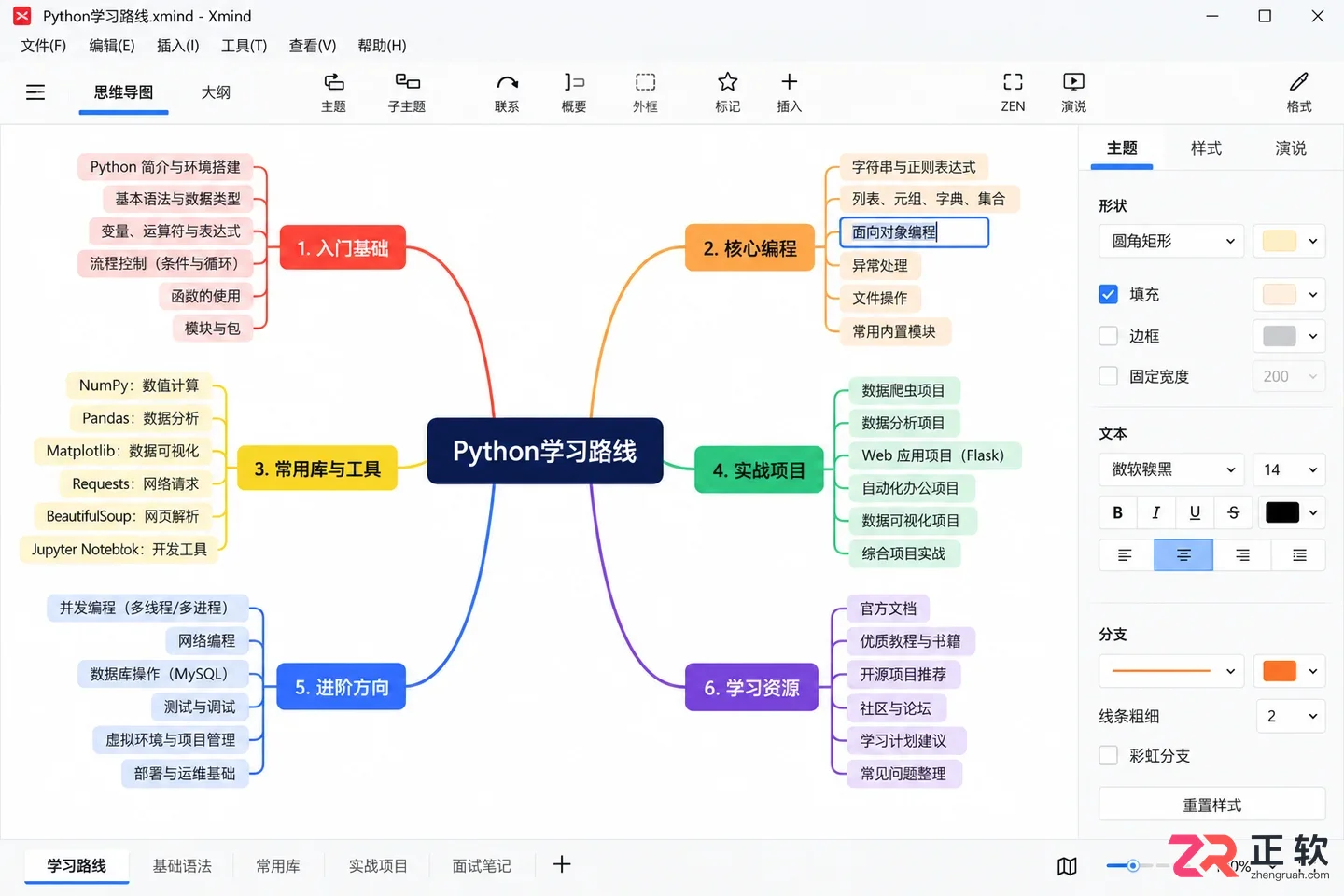Viewport: 1344px width, 896px height.
Task: Click the Xmind app logo in title bar
Action: (21, 16)
